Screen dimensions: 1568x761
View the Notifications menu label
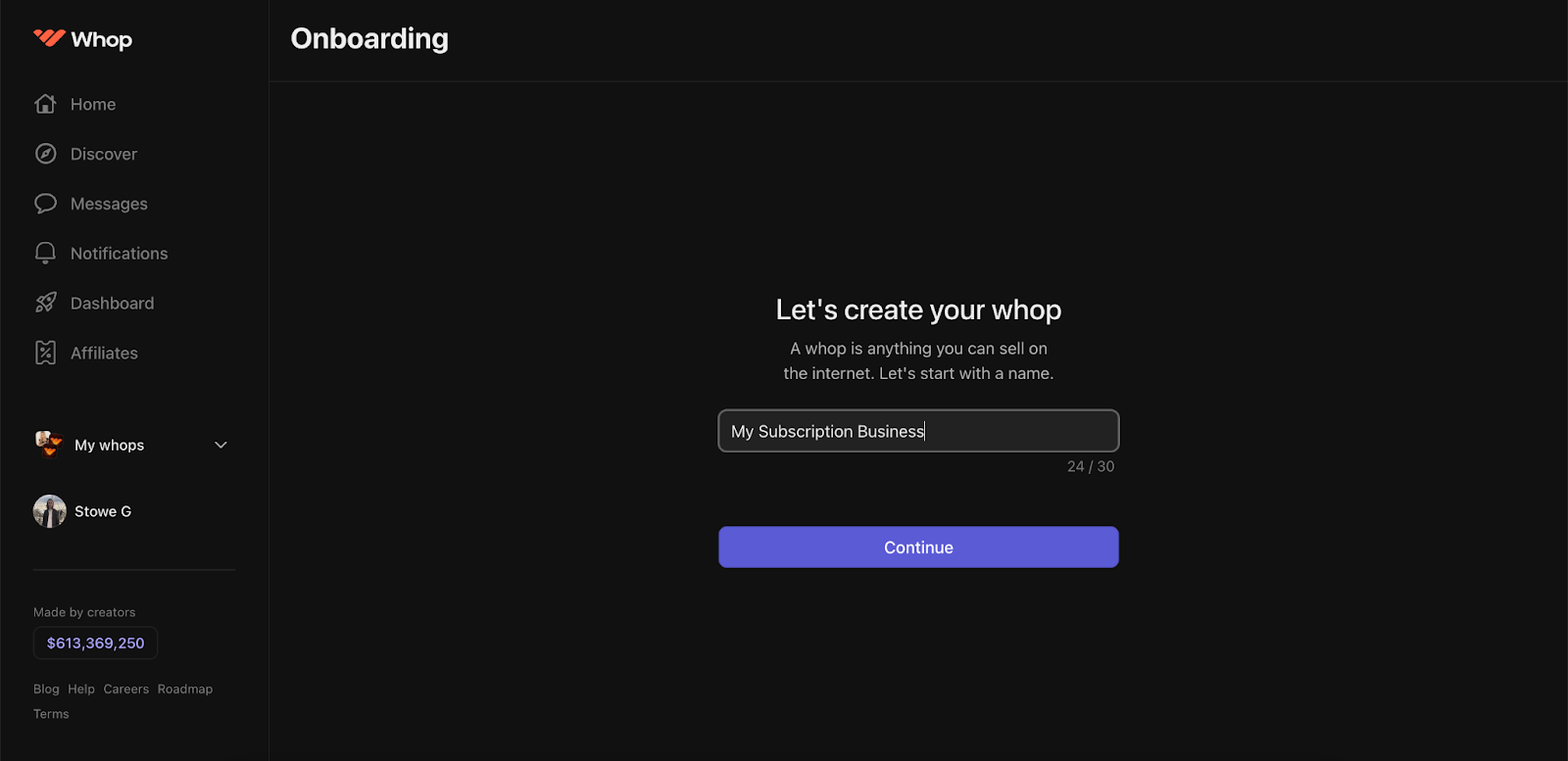(x=120, y=254)
